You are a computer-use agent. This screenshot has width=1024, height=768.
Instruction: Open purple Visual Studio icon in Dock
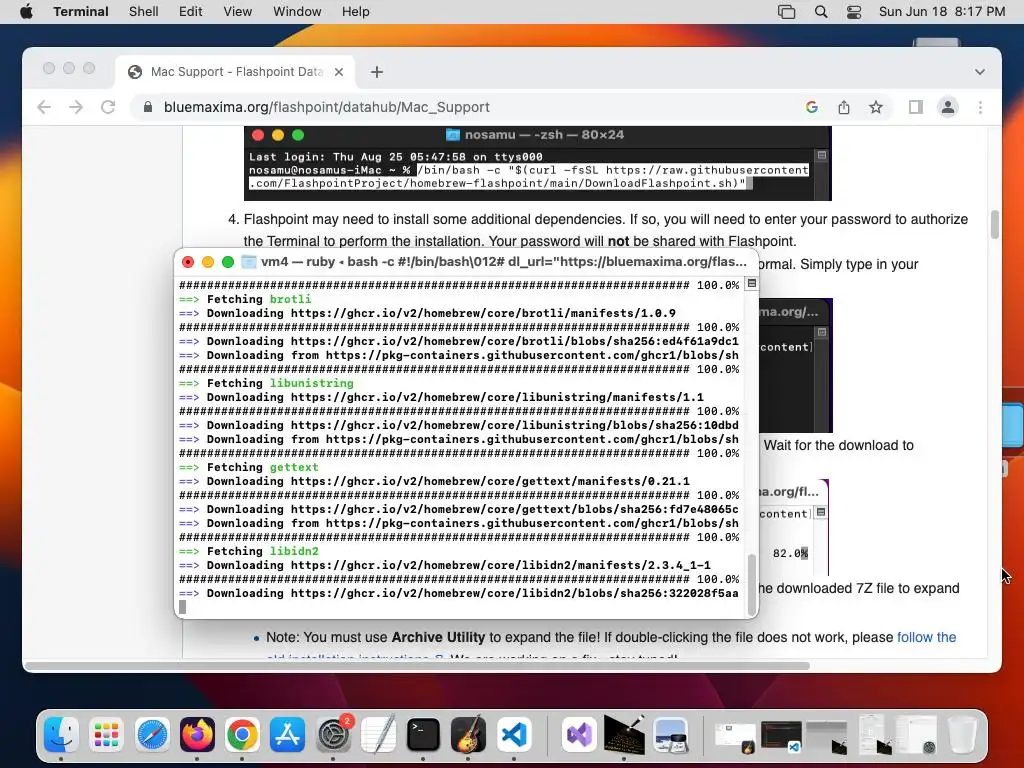(x=579, y=734)
